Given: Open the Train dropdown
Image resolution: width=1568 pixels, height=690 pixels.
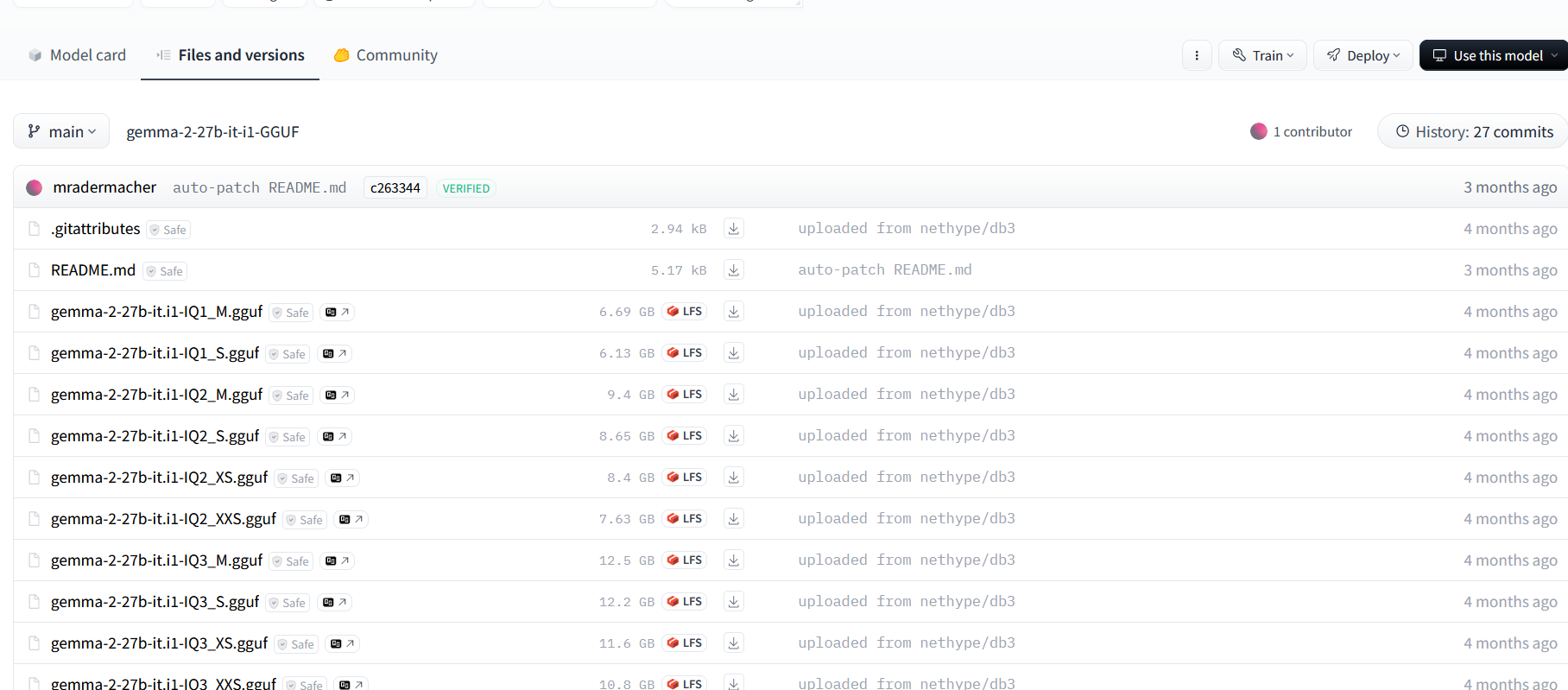Looking at the screenshot, I should tap(1262, 55).
